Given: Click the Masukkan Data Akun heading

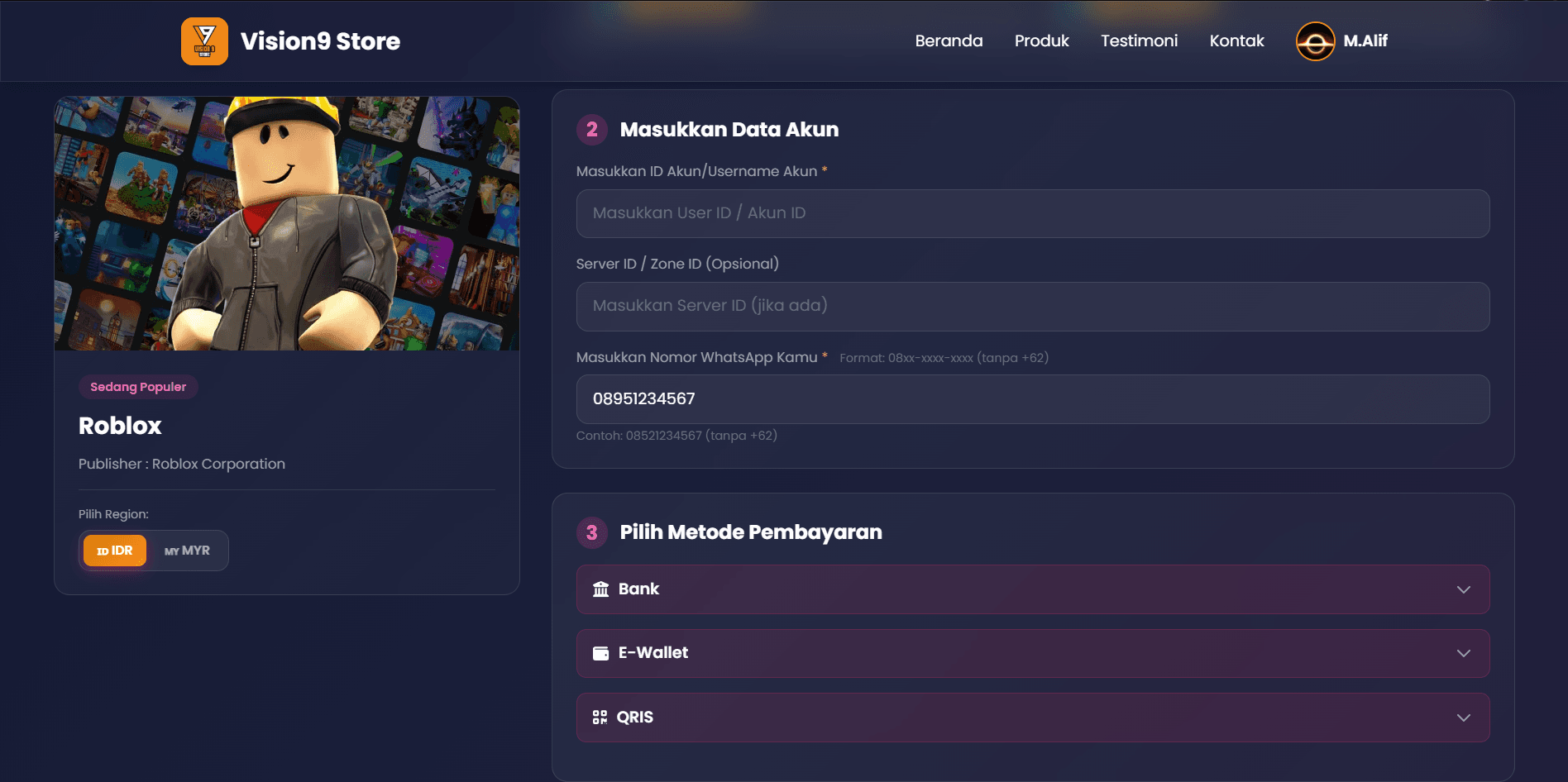Looking at the screenshot, I should pos(729,130).
